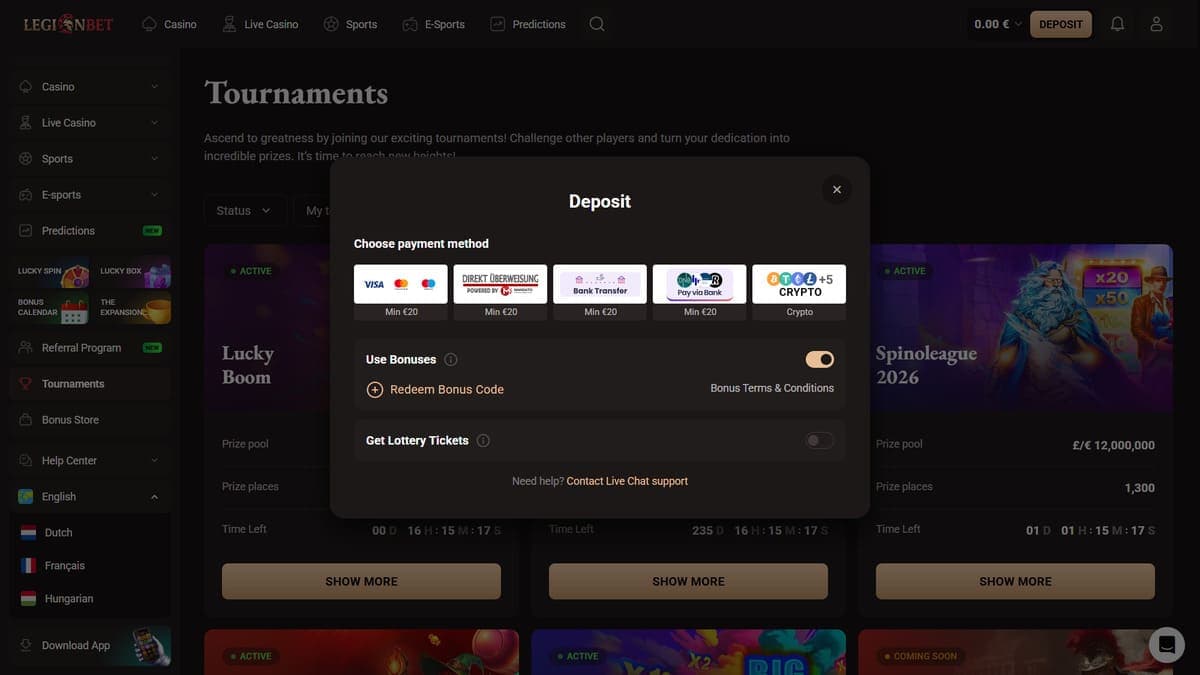Click the Tournaments page heading
Screen dimensions: 1200x675
tap(296, 93)
